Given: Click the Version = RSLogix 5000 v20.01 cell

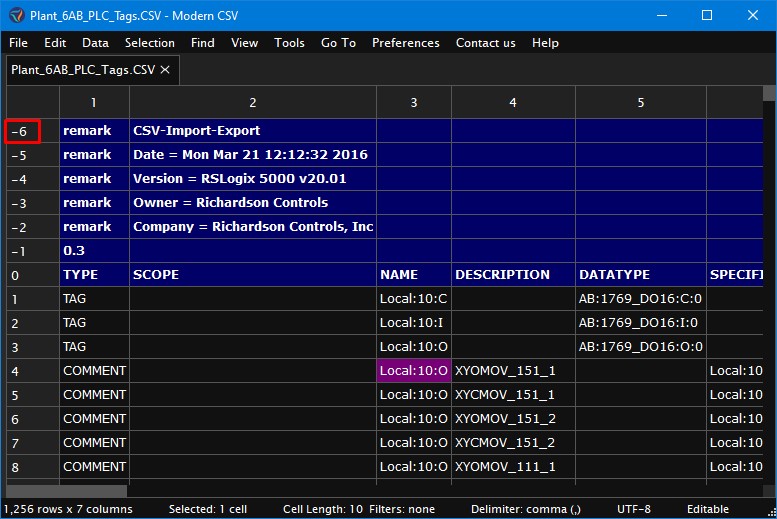Looking at the screenshot, I should tap(253, 178).
